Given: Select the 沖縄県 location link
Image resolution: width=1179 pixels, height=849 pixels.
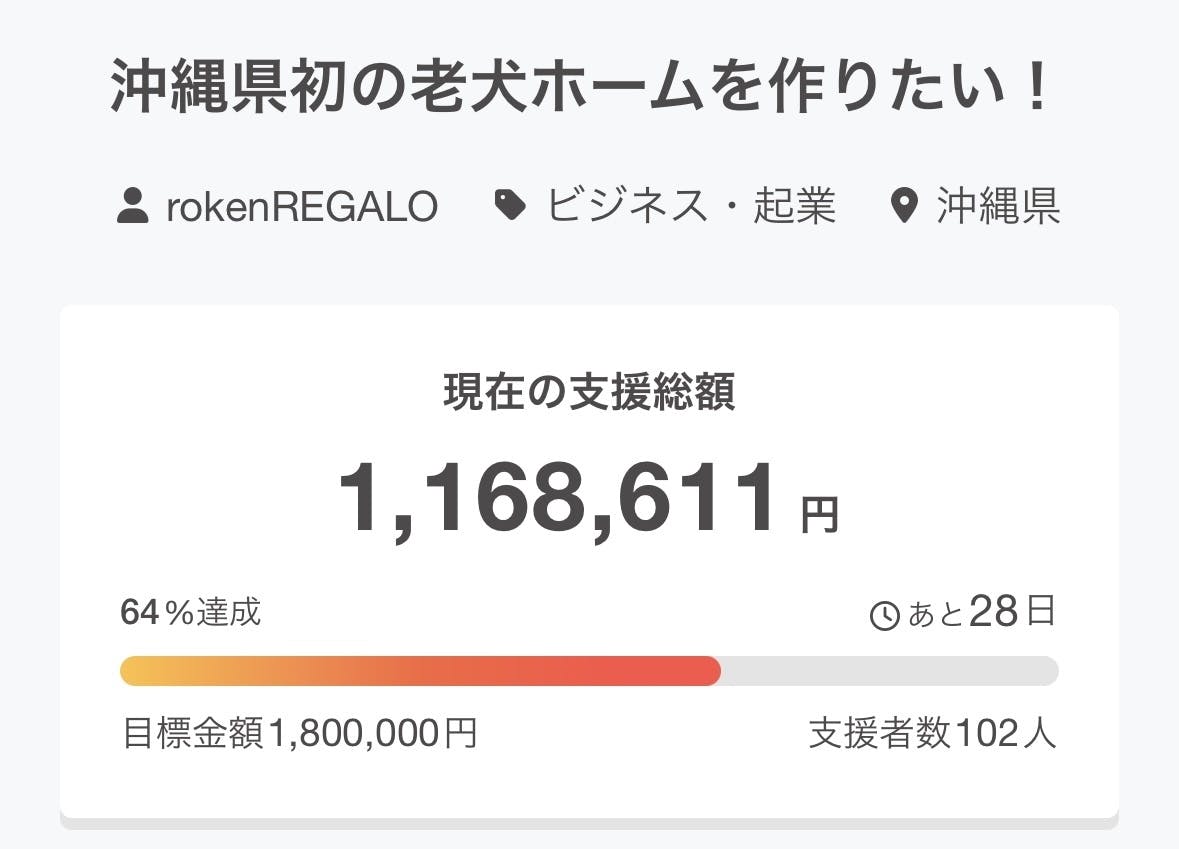Looking at the screenshot, I should [x=998, y=207].
